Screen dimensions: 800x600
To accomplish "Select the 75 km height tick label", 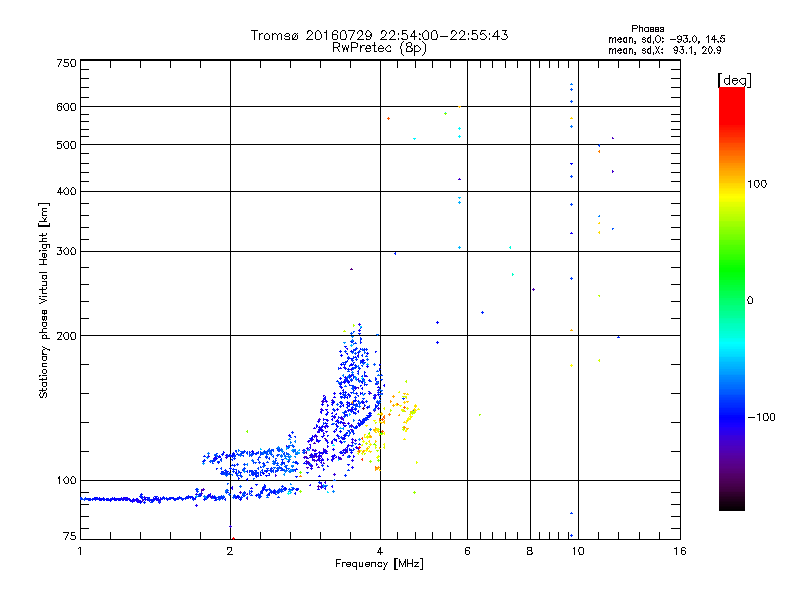I will point(70,536).
